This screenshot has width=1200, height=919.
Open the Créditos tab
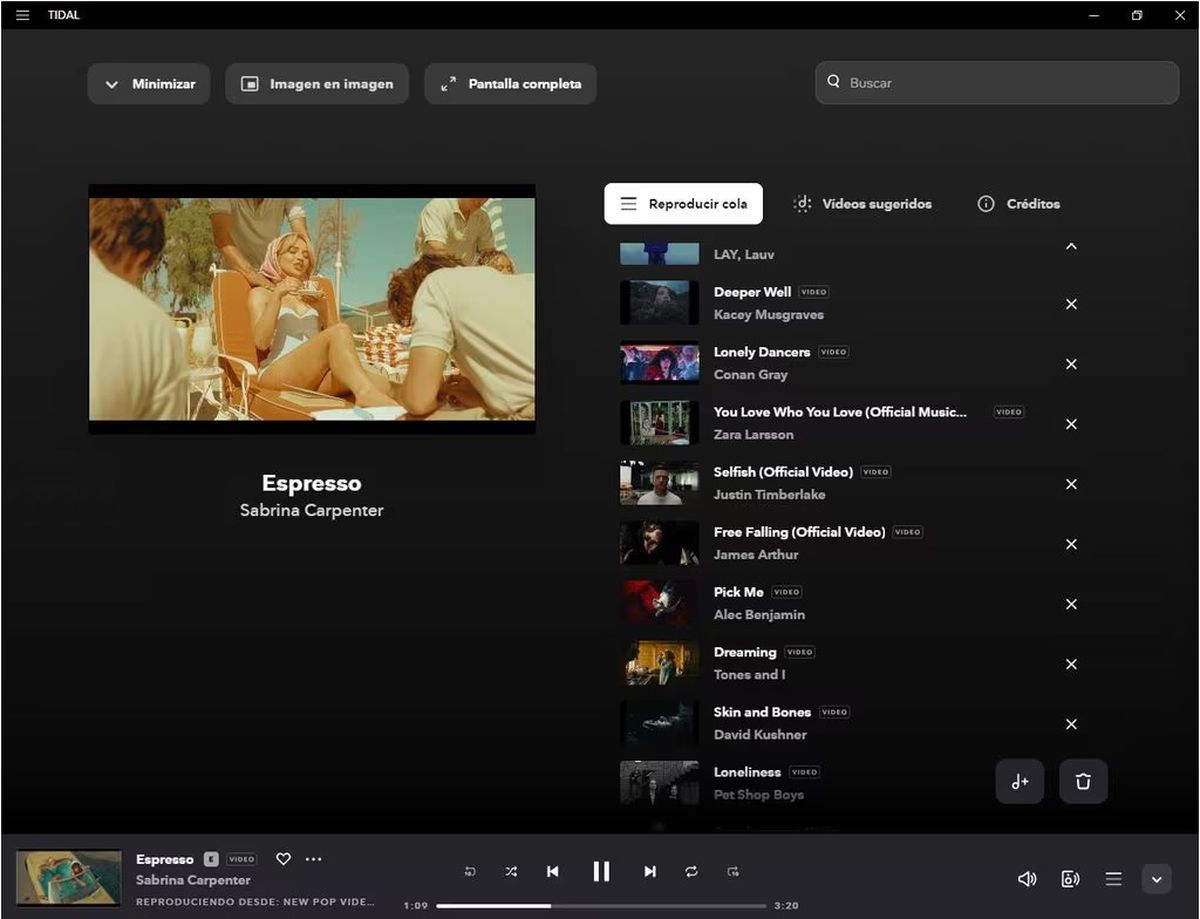1019,204
